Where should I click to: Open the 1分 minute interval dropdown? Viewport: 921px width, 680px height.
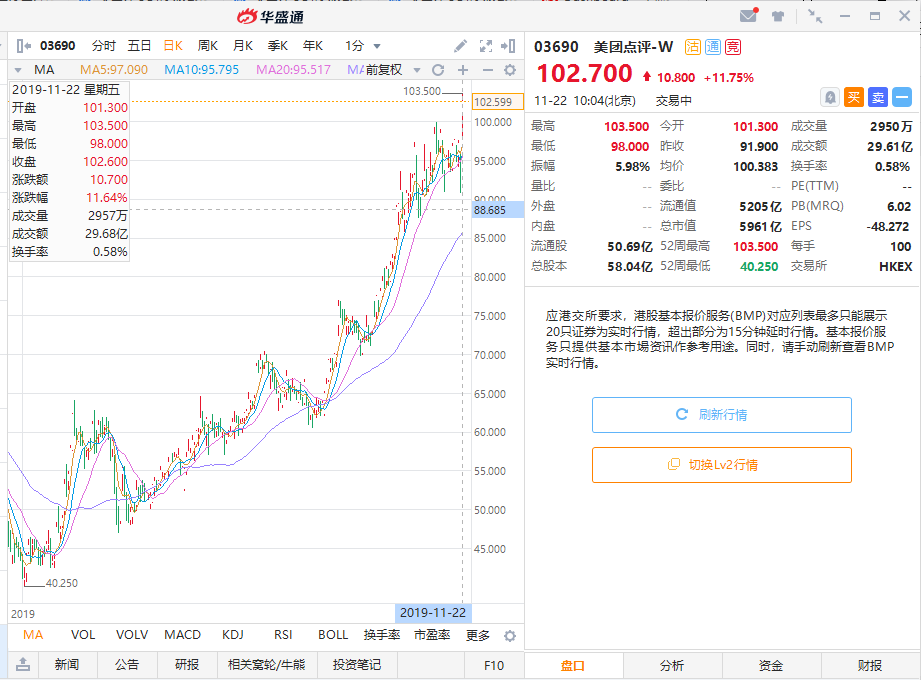[x=362, y=46]
